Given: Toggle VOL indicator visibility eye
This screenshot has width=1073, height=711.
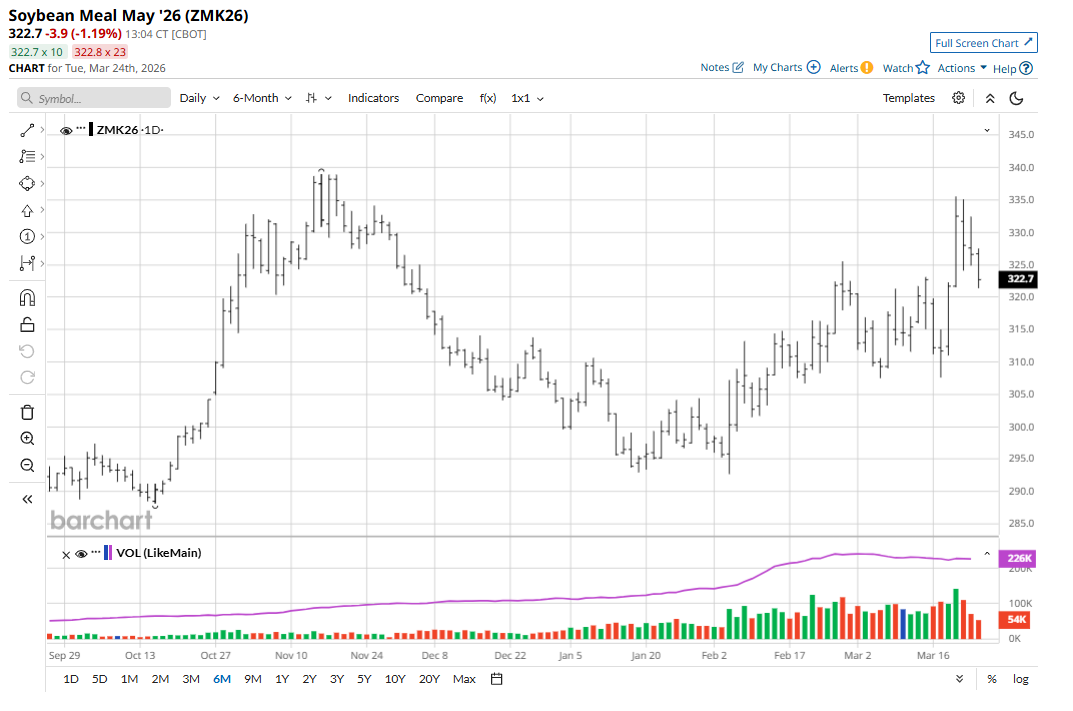Looking at the screenshot, I should pos(81,554).
